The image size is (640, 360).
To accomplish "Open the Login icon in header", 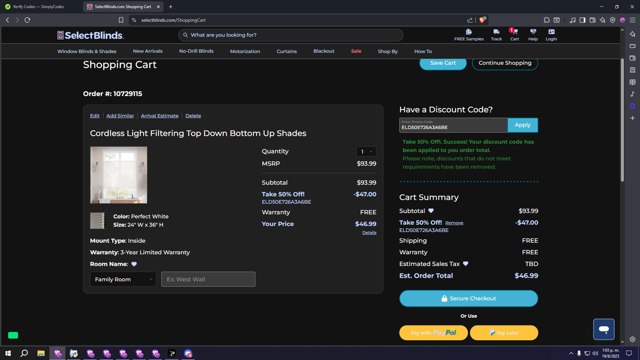I will [x=551, y=35].
